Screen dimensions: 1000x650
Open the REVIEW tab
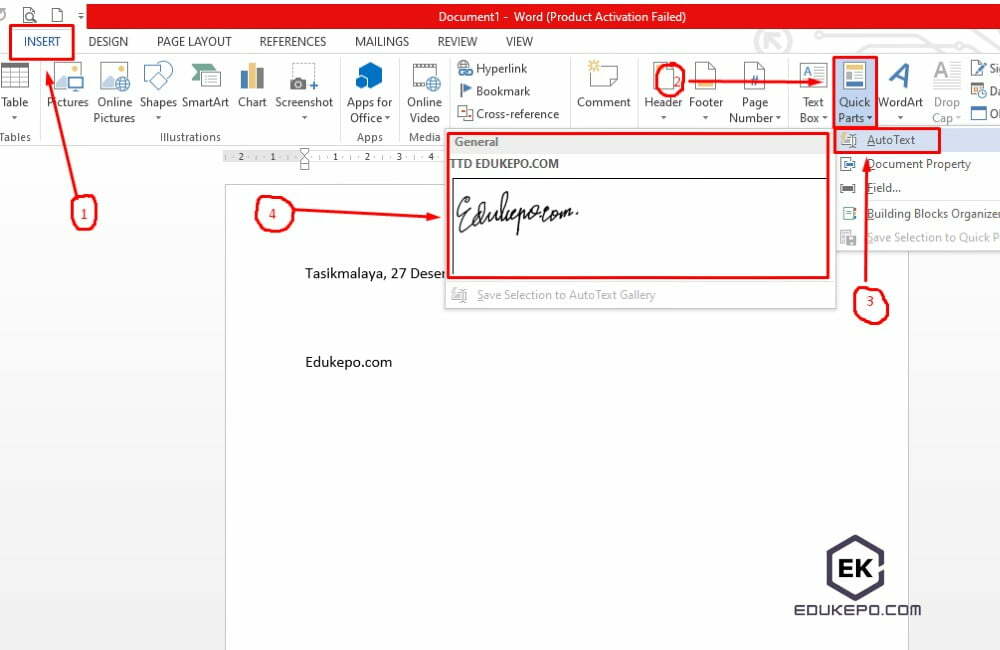pyautogui.click(x=456, y=41)
